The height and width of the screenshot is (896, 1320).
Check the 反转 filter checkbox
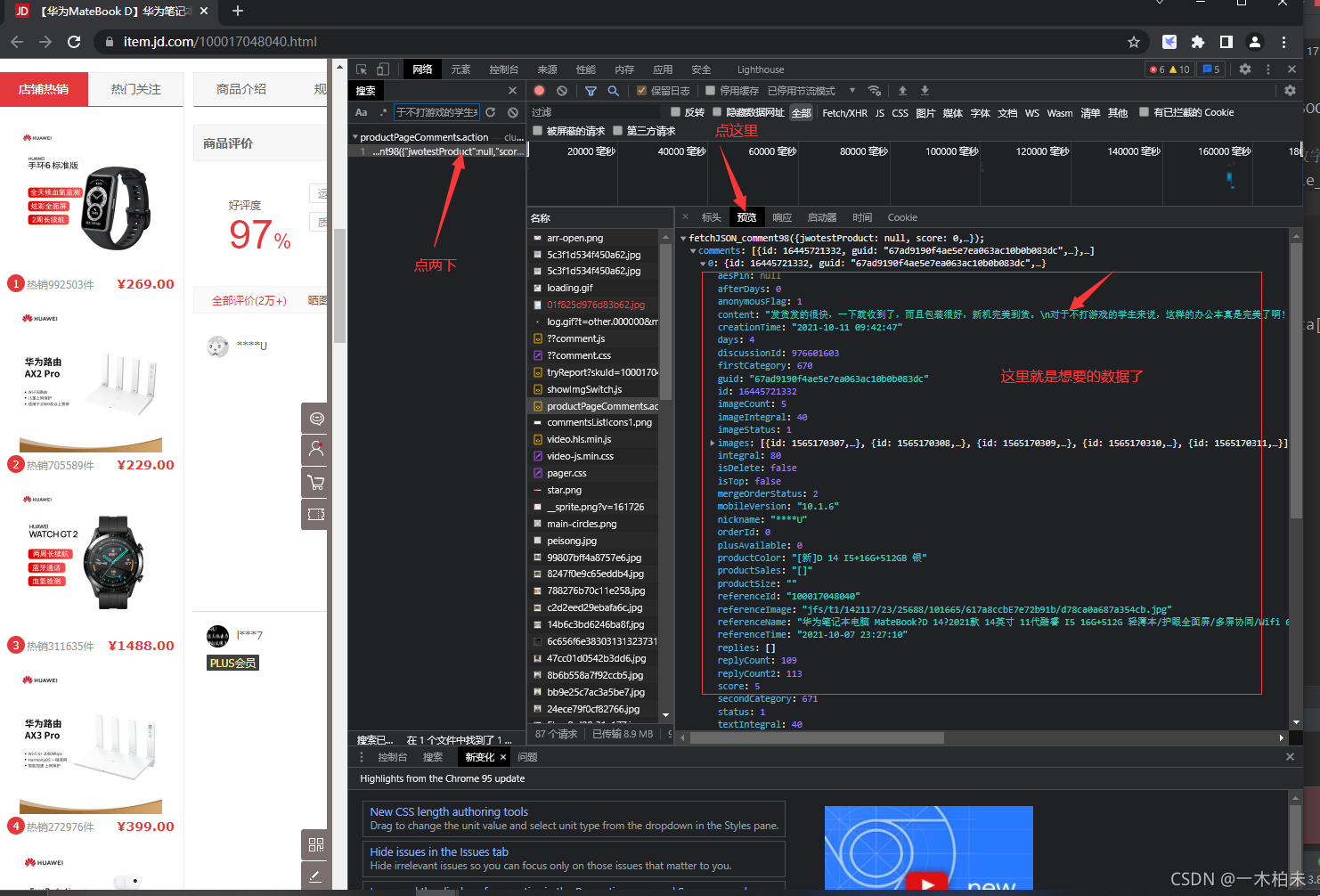click(675, 112)
